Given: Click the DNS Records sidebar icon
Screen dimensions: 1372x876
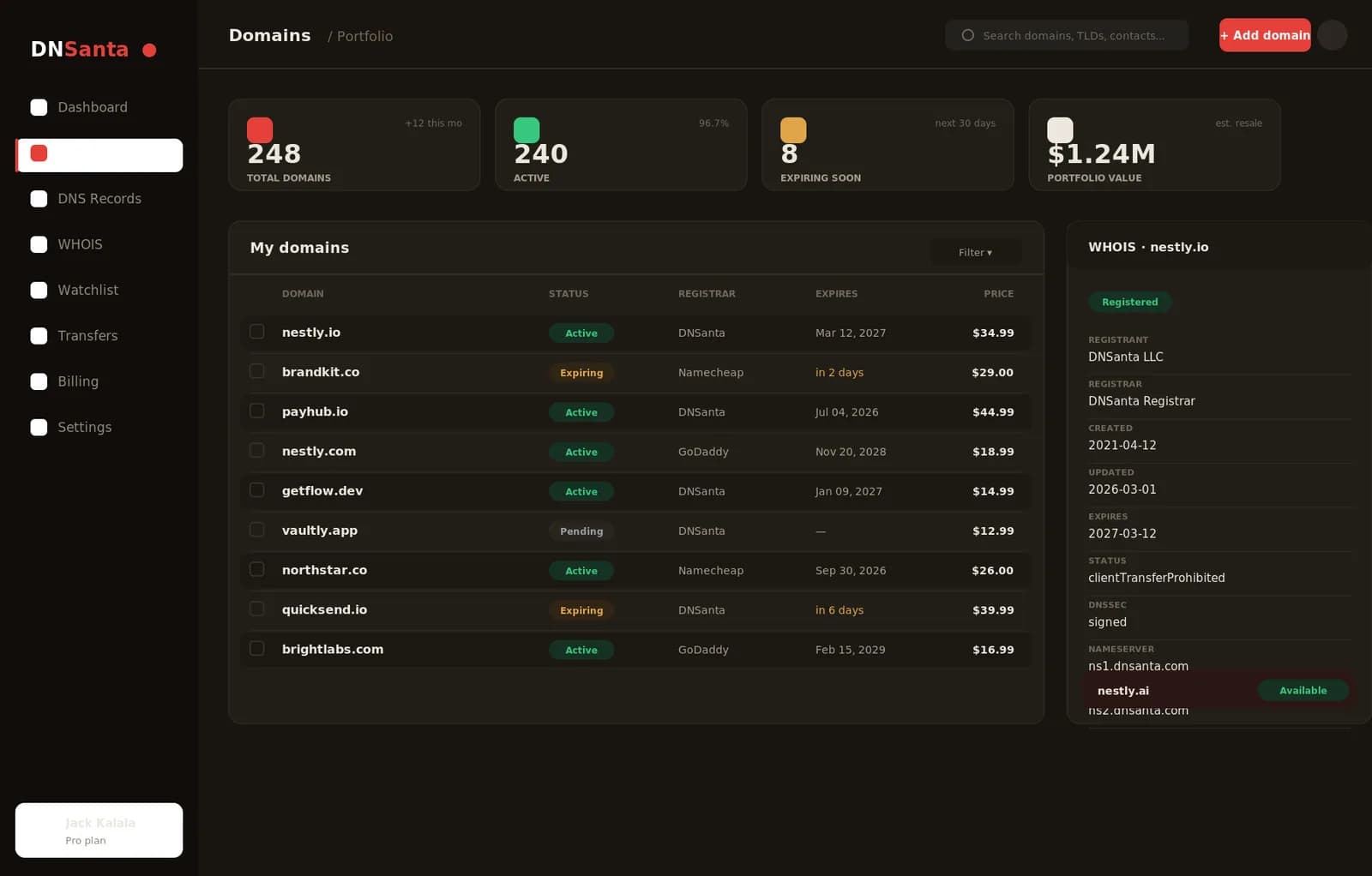Looking at the screenshot, I should [39, 199].
